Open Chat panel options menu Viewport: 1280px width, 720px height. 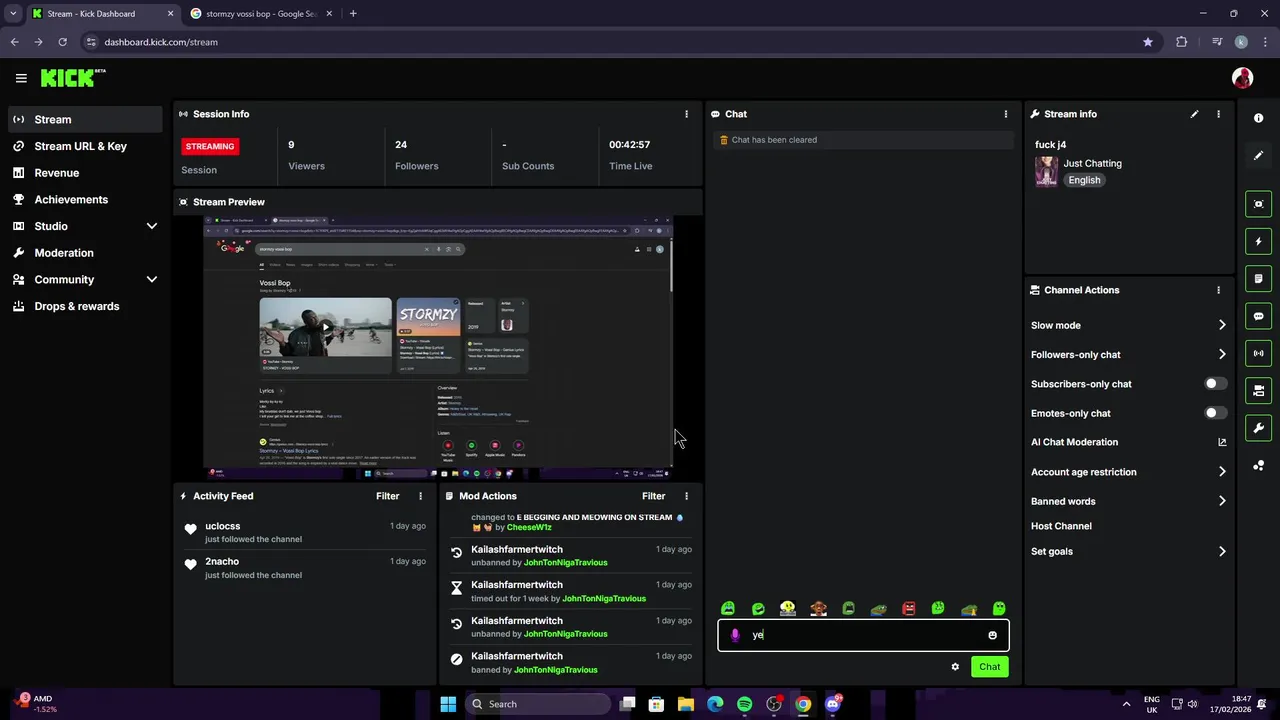(1006, 114)
